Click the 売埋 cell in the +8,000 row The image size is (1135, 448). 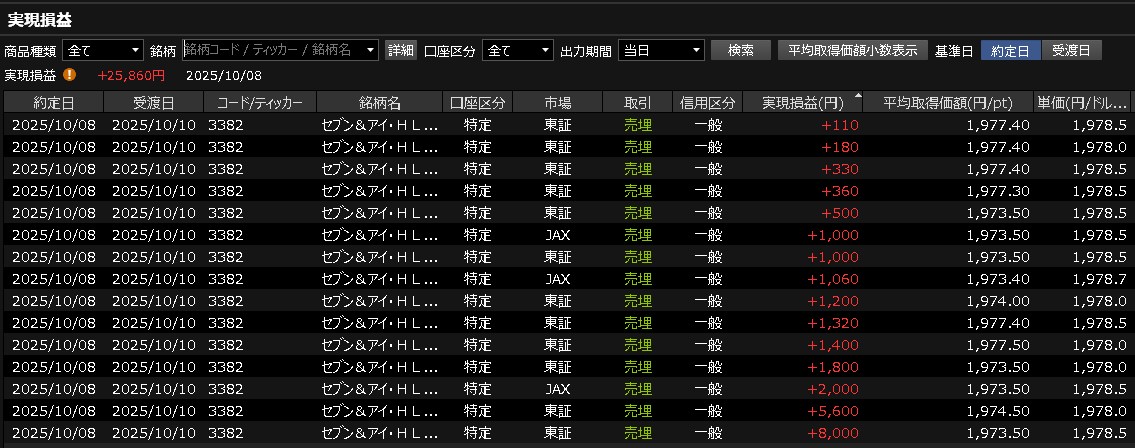click(x=638, y=433)
